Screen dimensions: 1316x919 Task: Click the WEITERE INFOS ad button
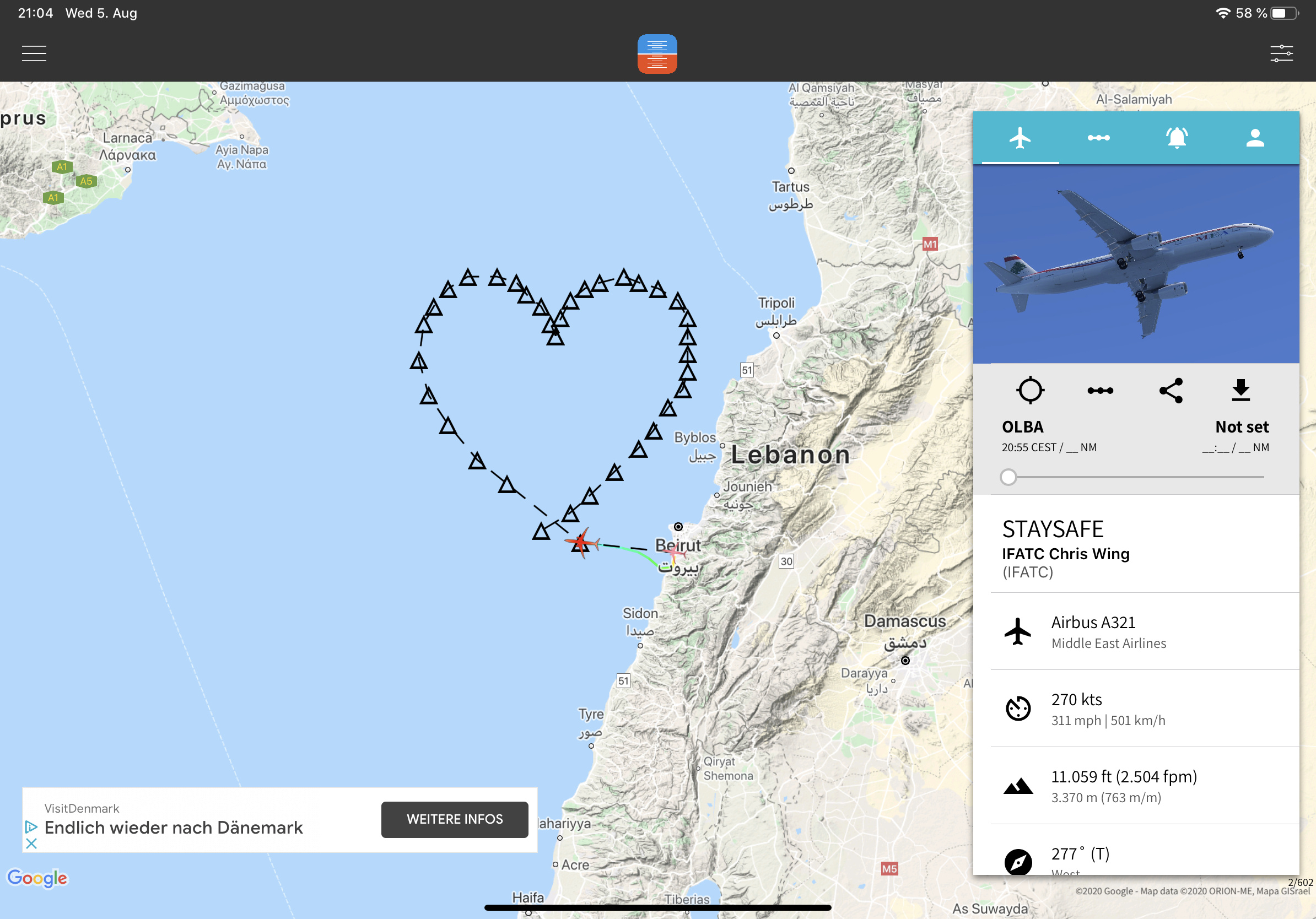(455, 819)
